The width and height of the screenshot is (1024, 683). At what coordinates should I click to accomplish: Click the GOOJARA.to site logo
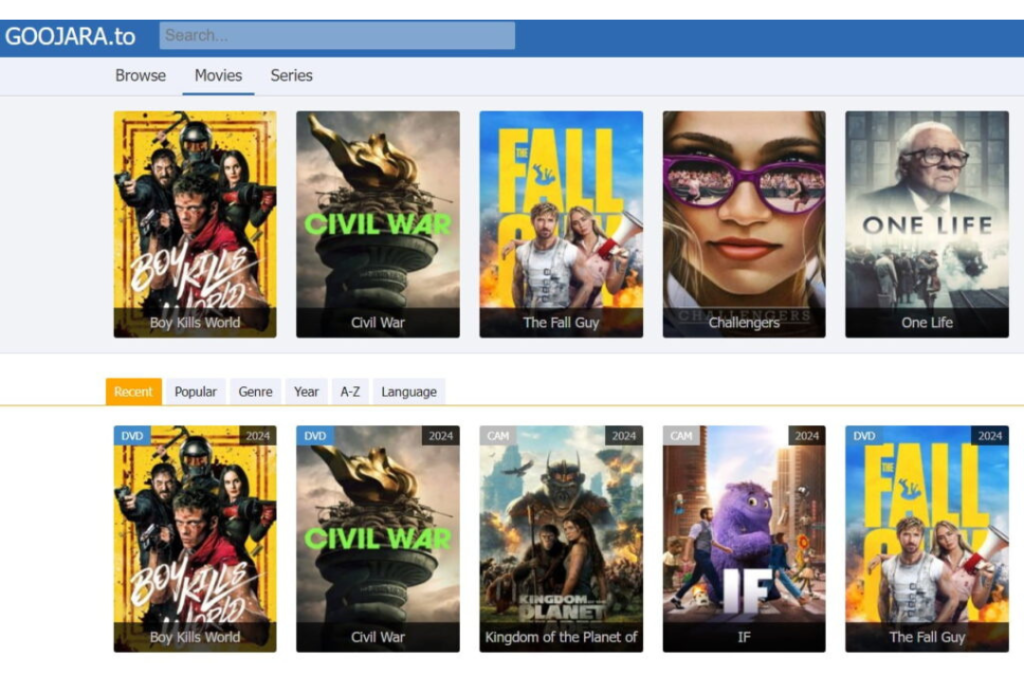[70, 37]
